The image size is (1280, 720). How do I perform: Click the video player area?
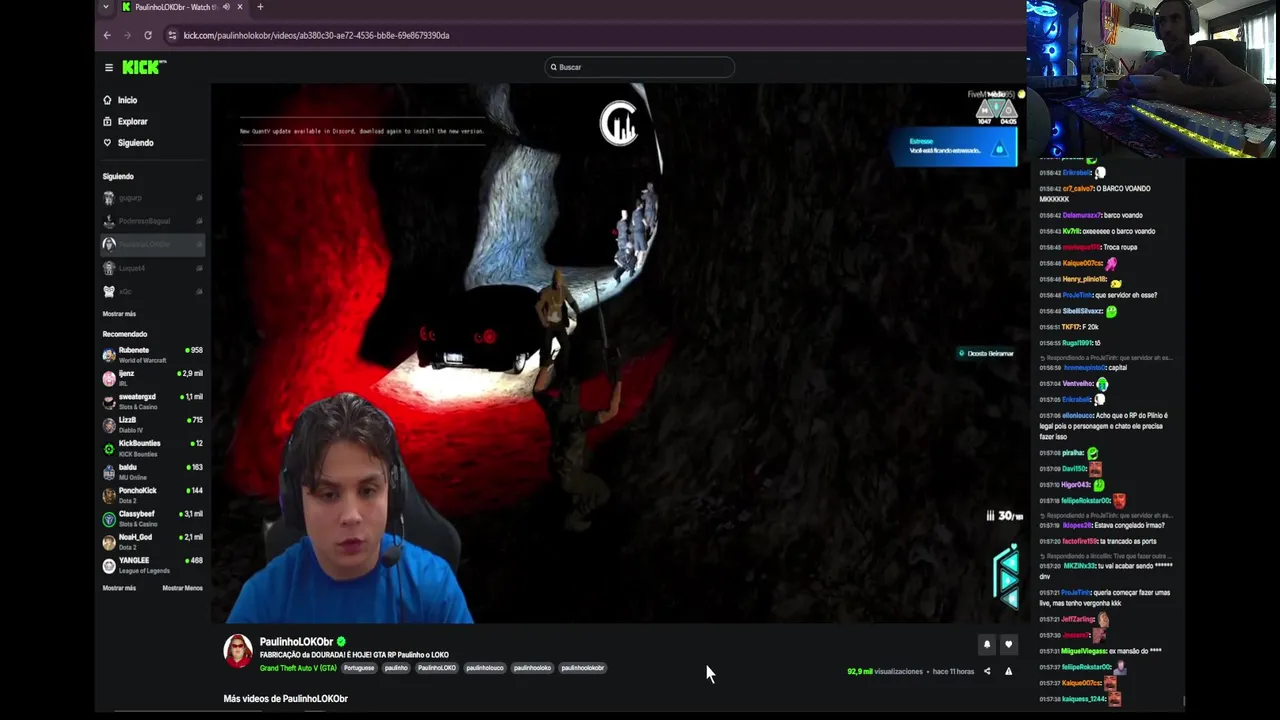(x=618, y=353)
